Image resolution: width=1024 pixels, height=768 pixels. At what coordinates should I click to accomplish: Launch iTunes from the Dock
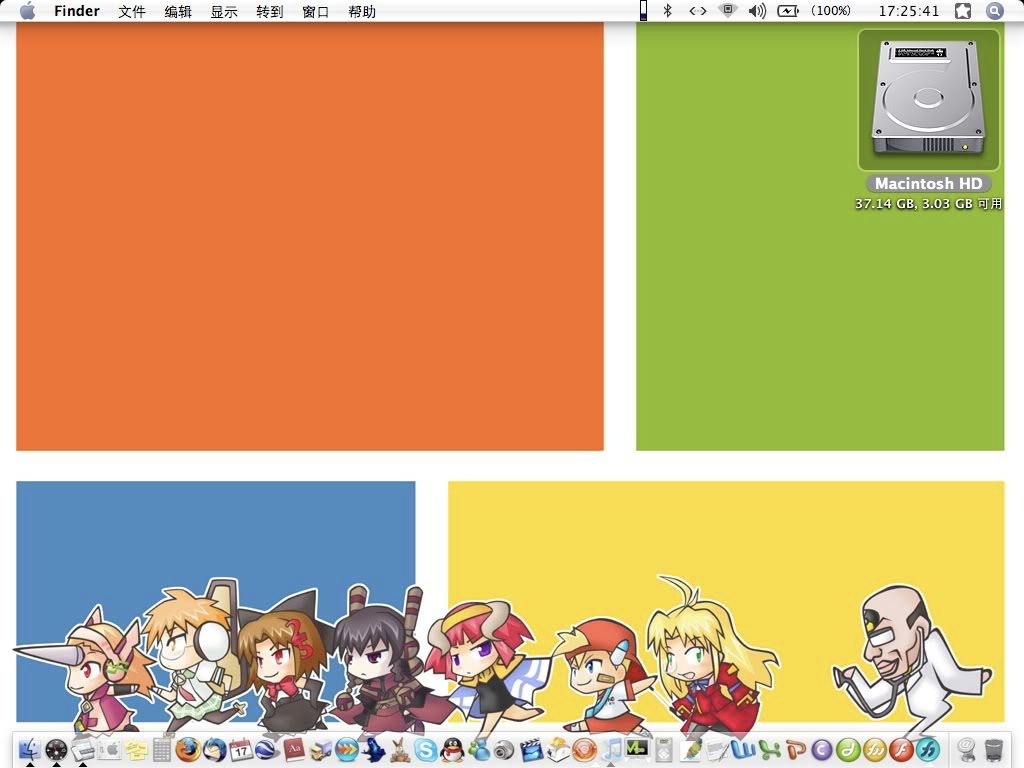pos(611,749)
